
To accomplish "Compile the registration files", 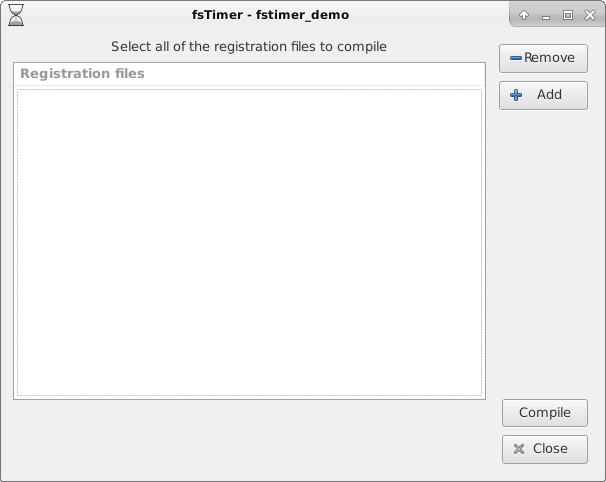I will click(x=545, y=413).
